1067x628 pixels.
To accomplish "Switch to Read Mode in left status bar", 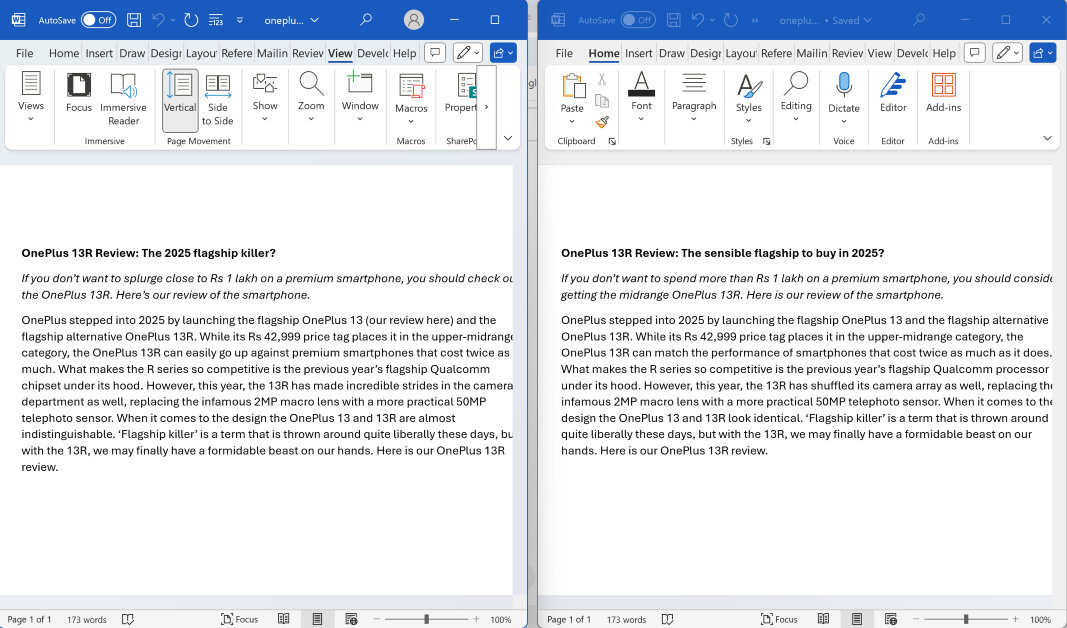I will [x=284, y=619].
